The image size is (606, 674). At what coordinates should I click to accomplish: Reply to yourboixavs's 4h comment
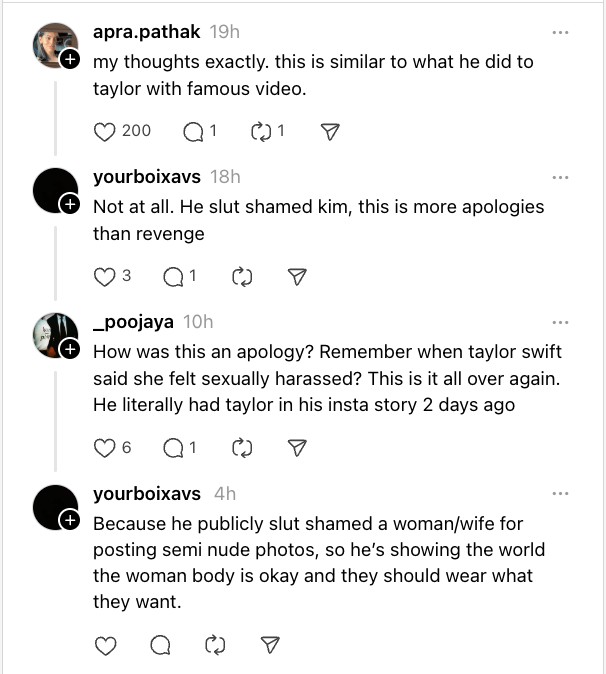(x=160, y=646)
